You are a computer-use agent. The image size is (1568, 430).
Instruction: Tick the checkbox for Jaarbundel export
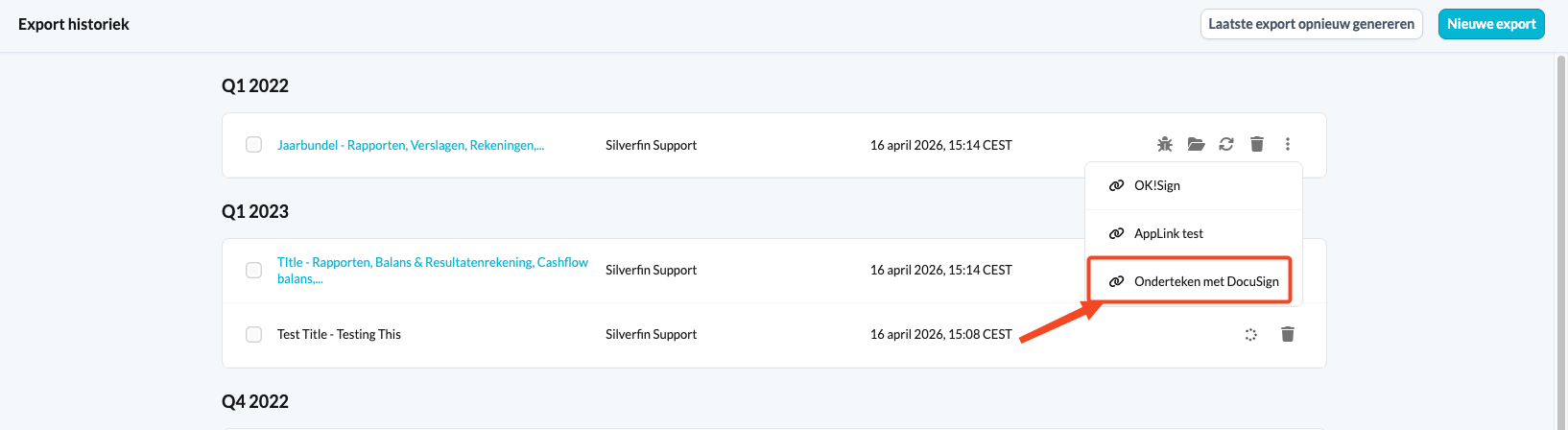coord(253,145)
